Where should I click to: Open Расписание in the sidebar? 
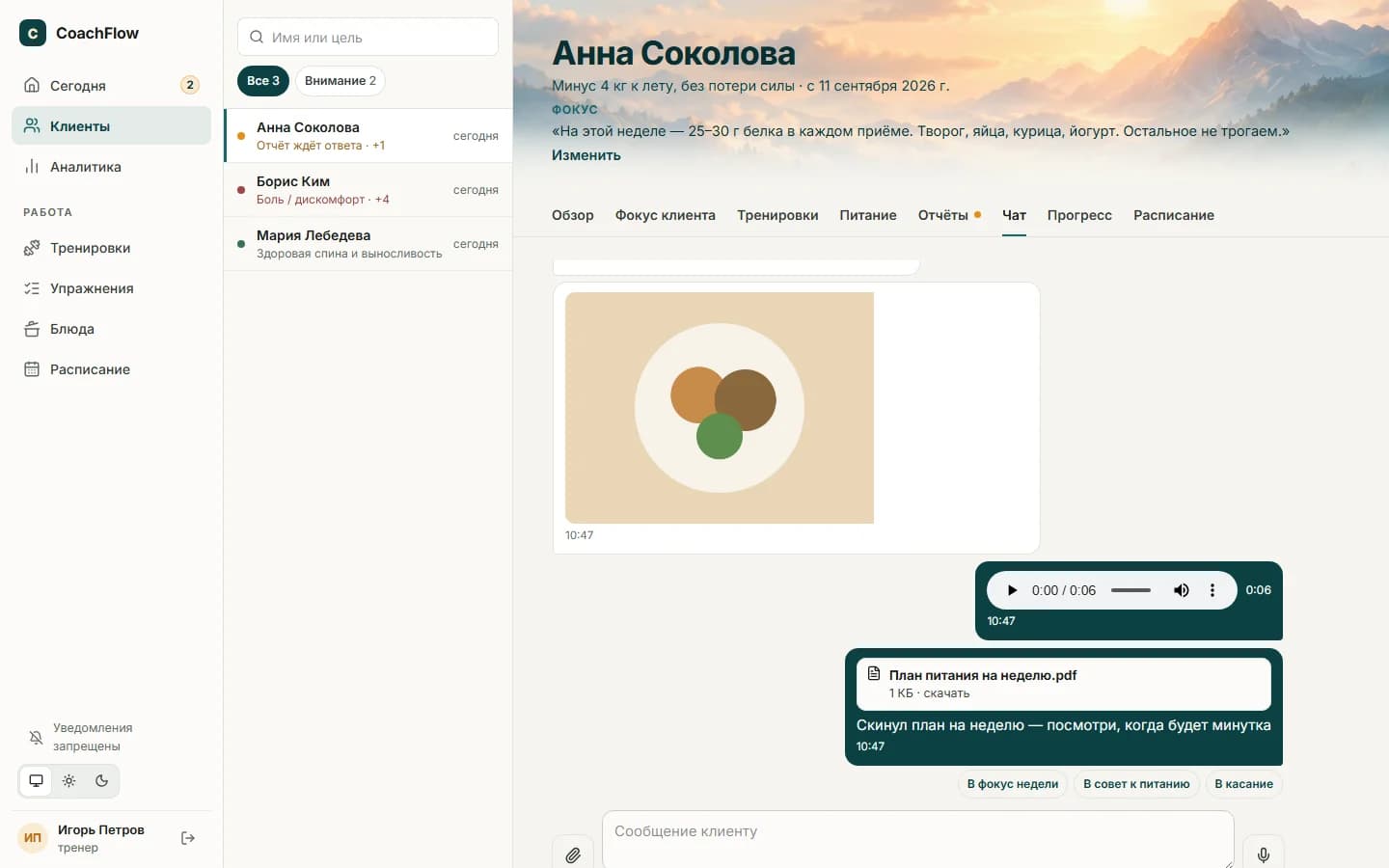click(x=111, y=369)
